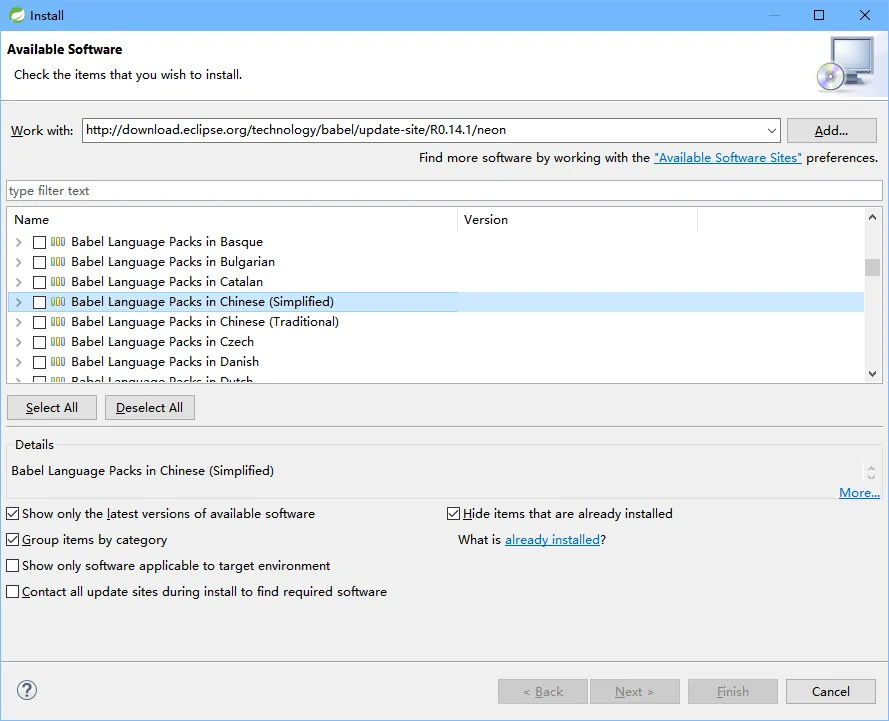Enable Contact all update sites during install
This screenshot has height=721, width=889.
pyautogui.click(x=12, y=592)
